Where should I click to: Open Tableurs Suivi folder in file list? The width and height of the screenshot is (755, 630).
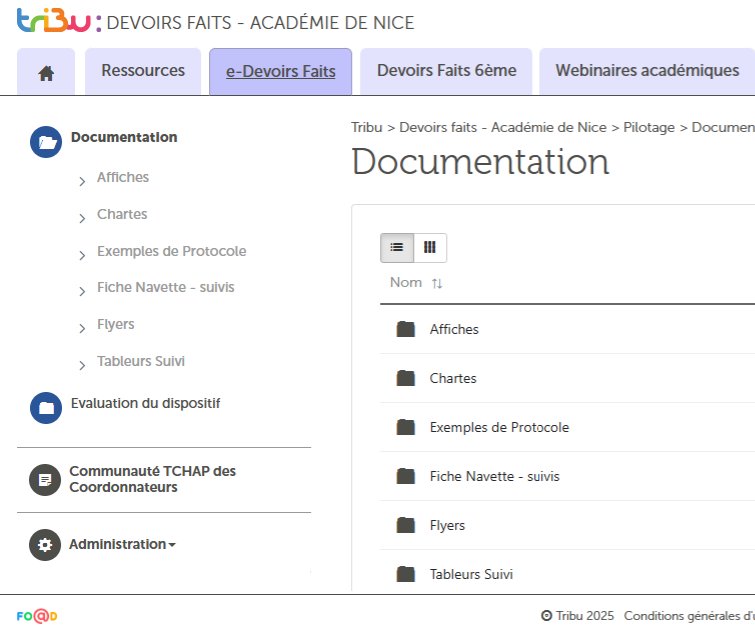pos(471,574)
